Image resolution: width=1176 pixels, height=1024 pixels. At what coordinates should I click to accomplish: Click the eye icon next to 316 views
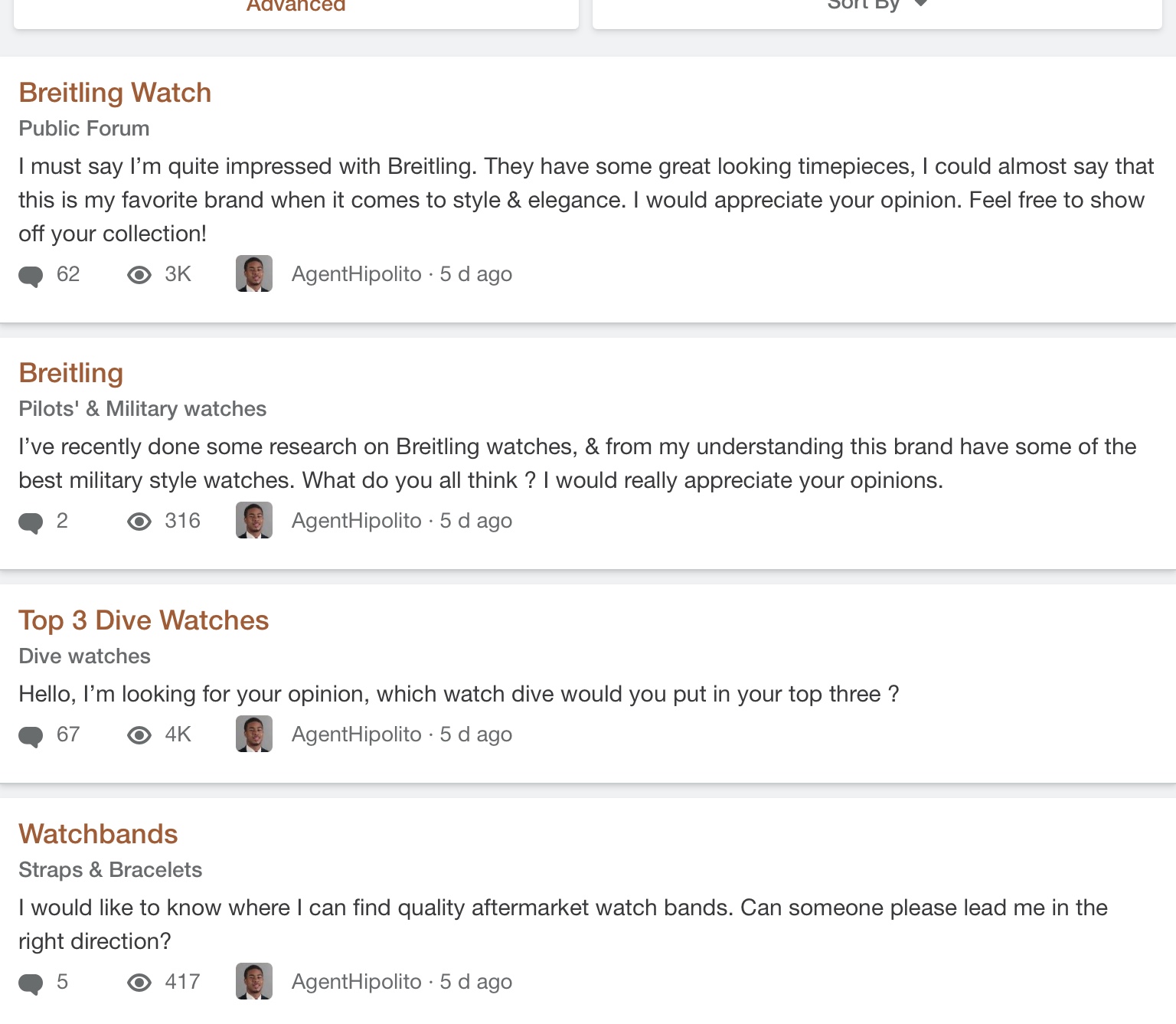139,522
